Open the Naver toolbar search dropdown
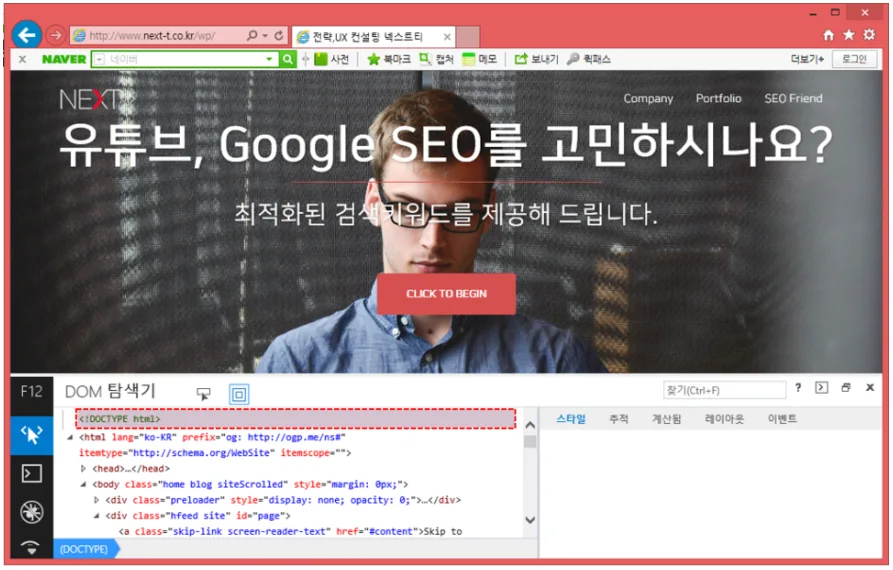 tap(269, 60)
